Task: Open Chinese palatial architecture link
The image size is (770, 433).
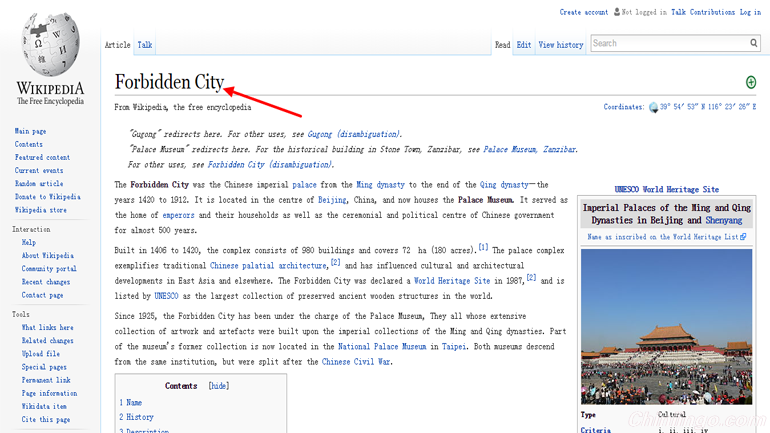Action: click(268, 266)
